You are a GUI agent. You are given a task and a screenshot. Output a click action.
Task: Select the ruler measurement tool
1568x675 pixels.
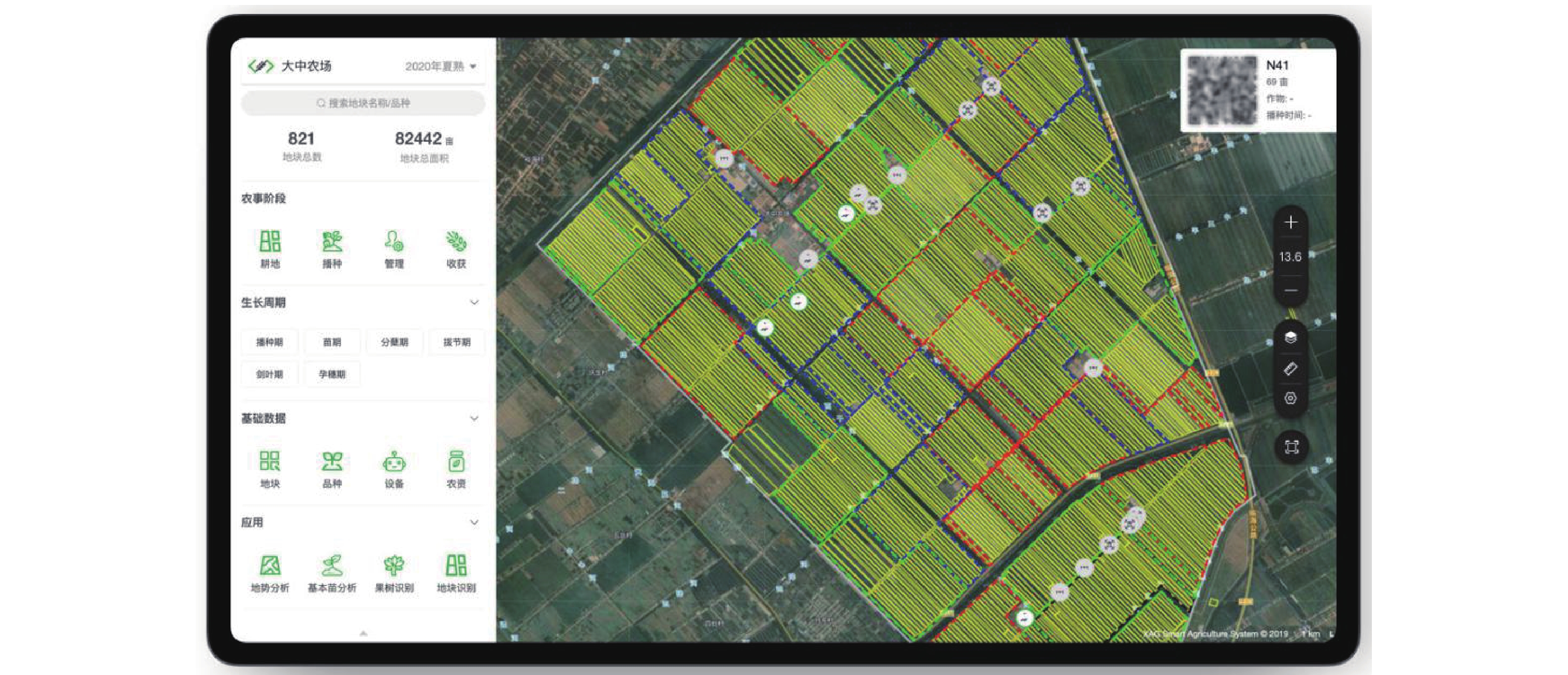point(1290,369)
